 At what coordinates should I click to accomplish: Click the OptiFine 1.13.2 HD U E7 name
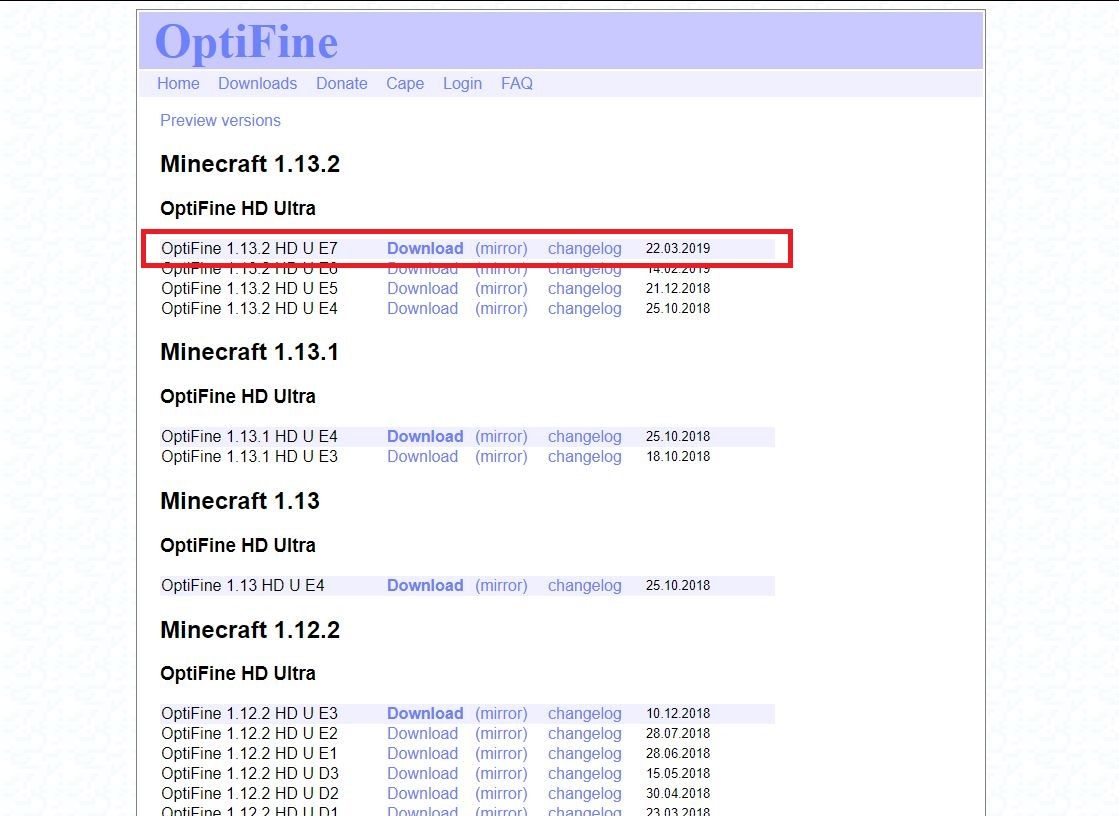(249, 248)
